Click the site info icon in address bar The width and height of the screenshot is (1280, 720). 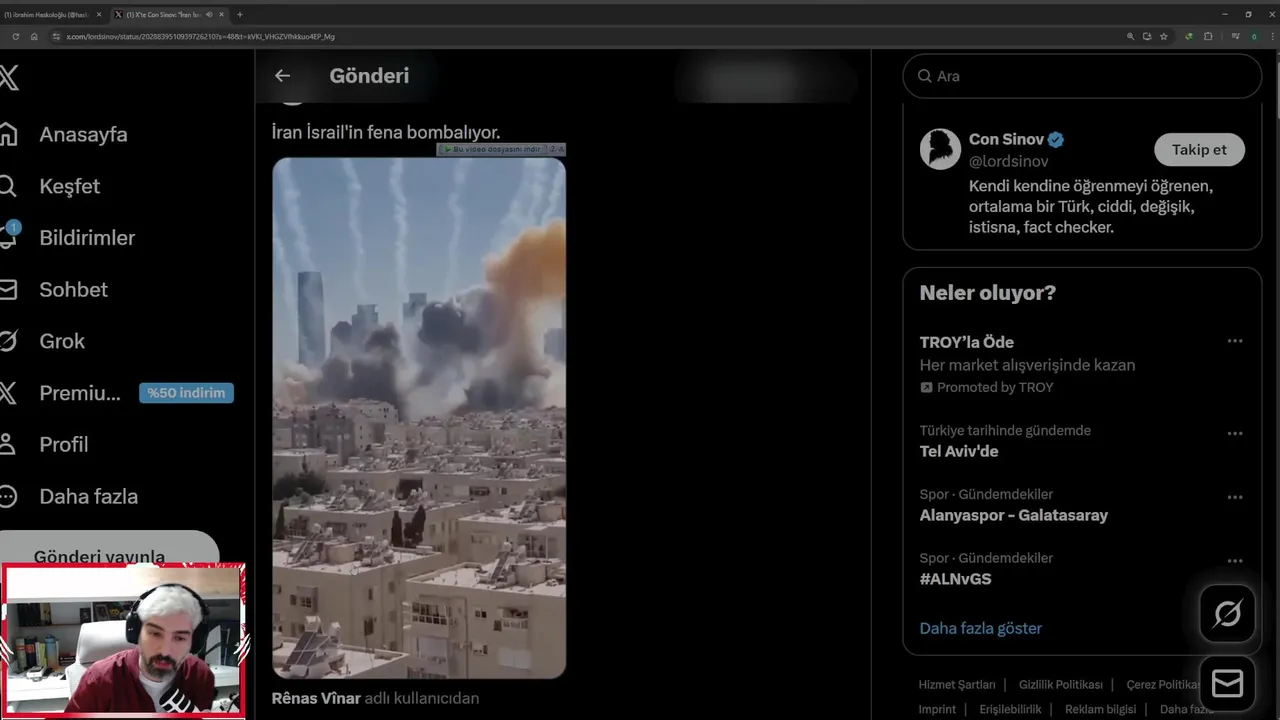(57, 36)
